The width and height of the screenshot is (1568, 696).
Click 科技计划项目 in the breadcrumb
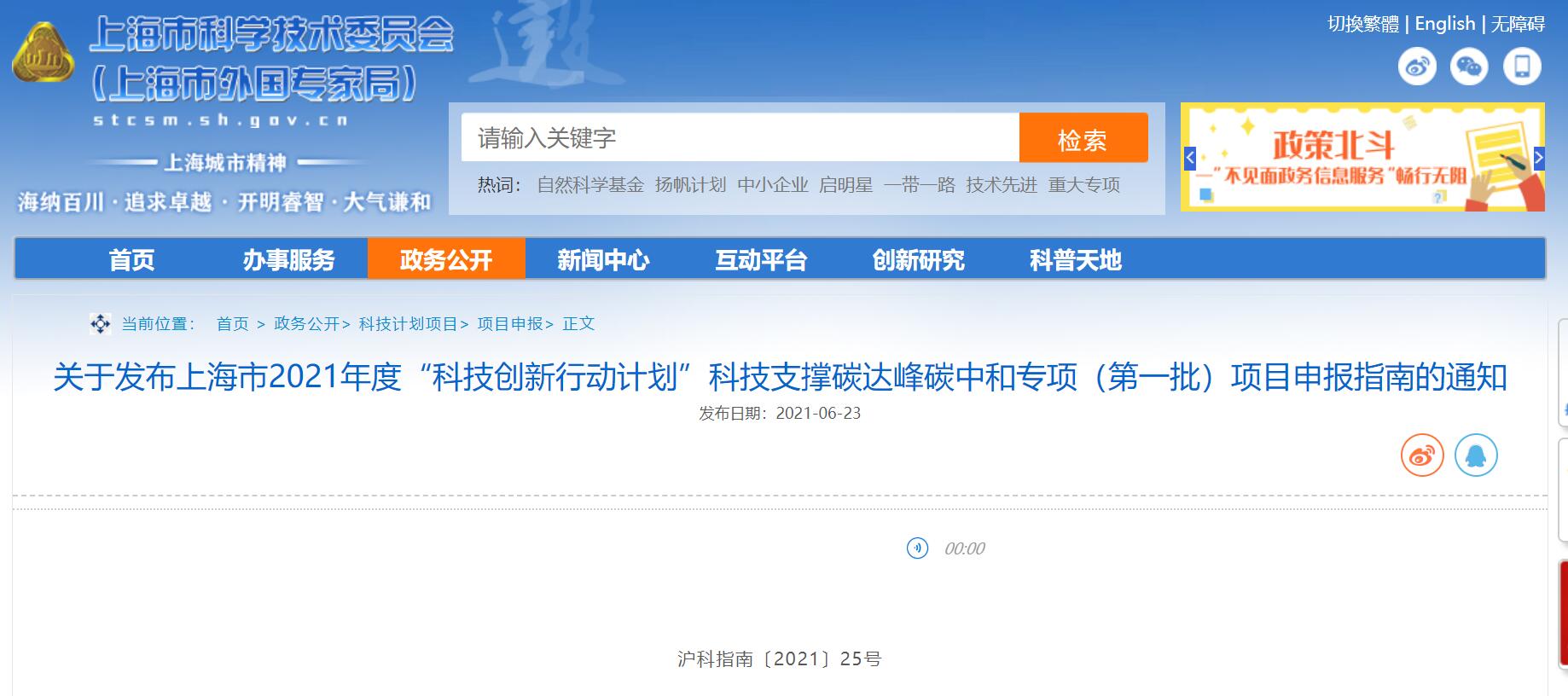click(x=408, y=324)
